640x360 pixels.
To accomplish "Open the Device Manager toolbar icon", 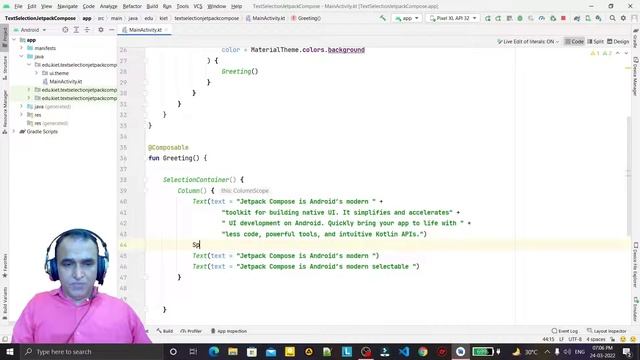I will point(588,18).
